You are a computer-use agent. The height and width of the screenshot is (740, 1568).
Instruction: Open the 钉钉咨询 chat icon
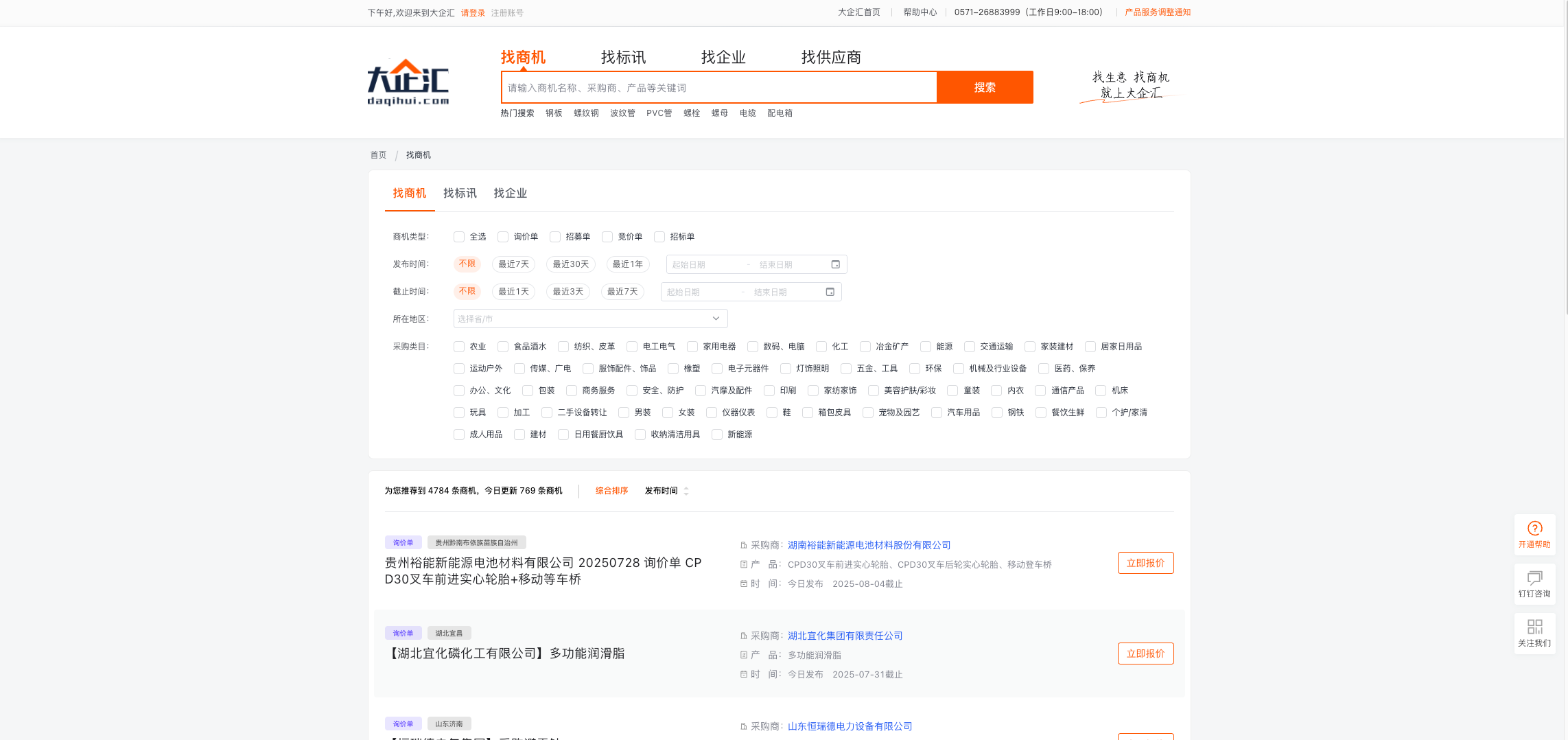click(x=1534, y=583)
